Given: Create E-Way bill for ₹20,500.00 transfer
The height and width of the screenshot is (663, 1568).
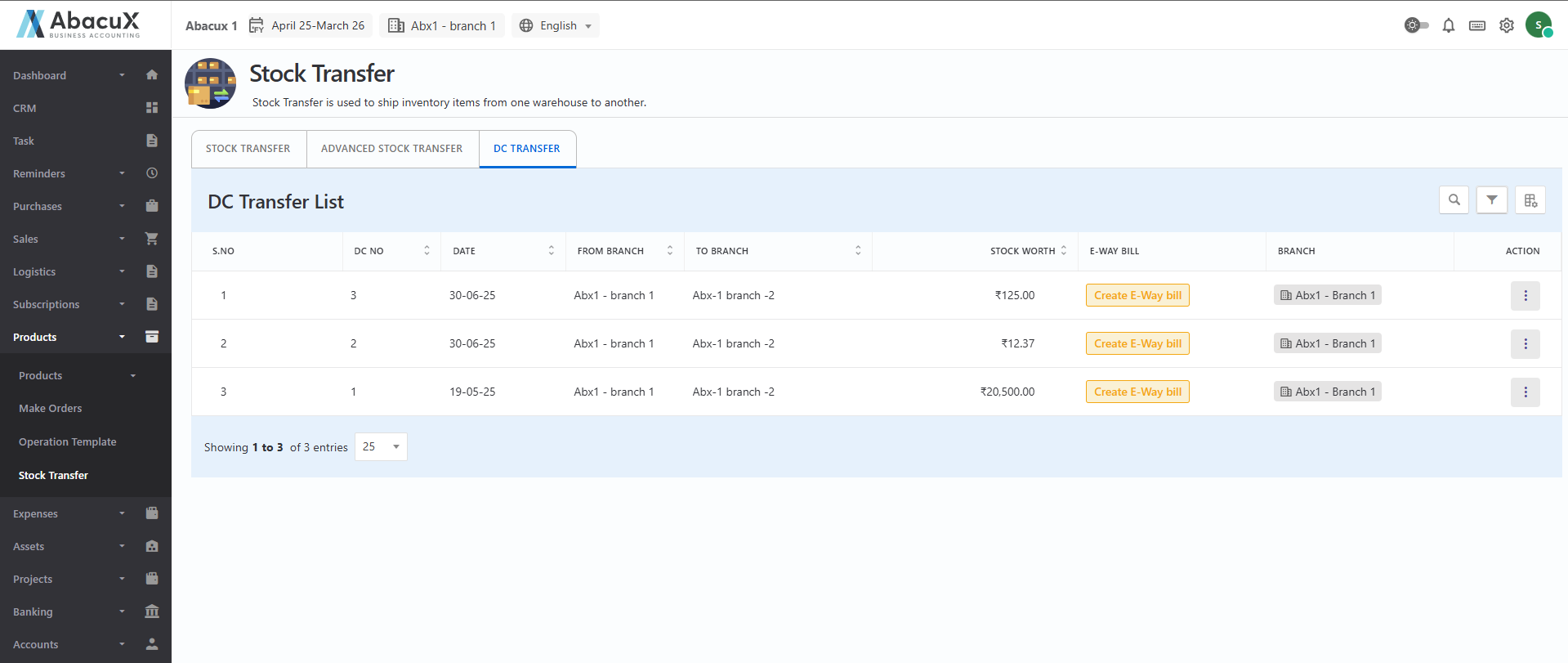Looking at the screenshot, I should 1137,392.
